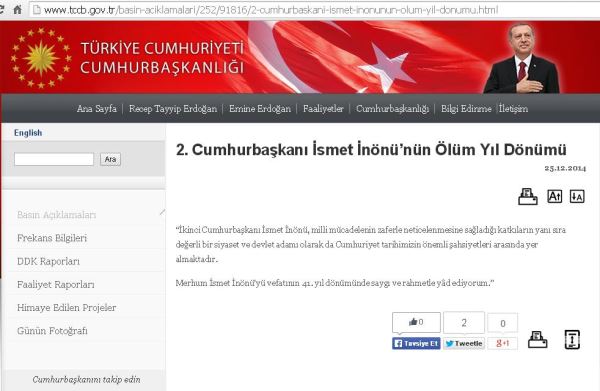600x391 pixels.
Task: Click the Google +1 share button
Action: click(502, 344)
